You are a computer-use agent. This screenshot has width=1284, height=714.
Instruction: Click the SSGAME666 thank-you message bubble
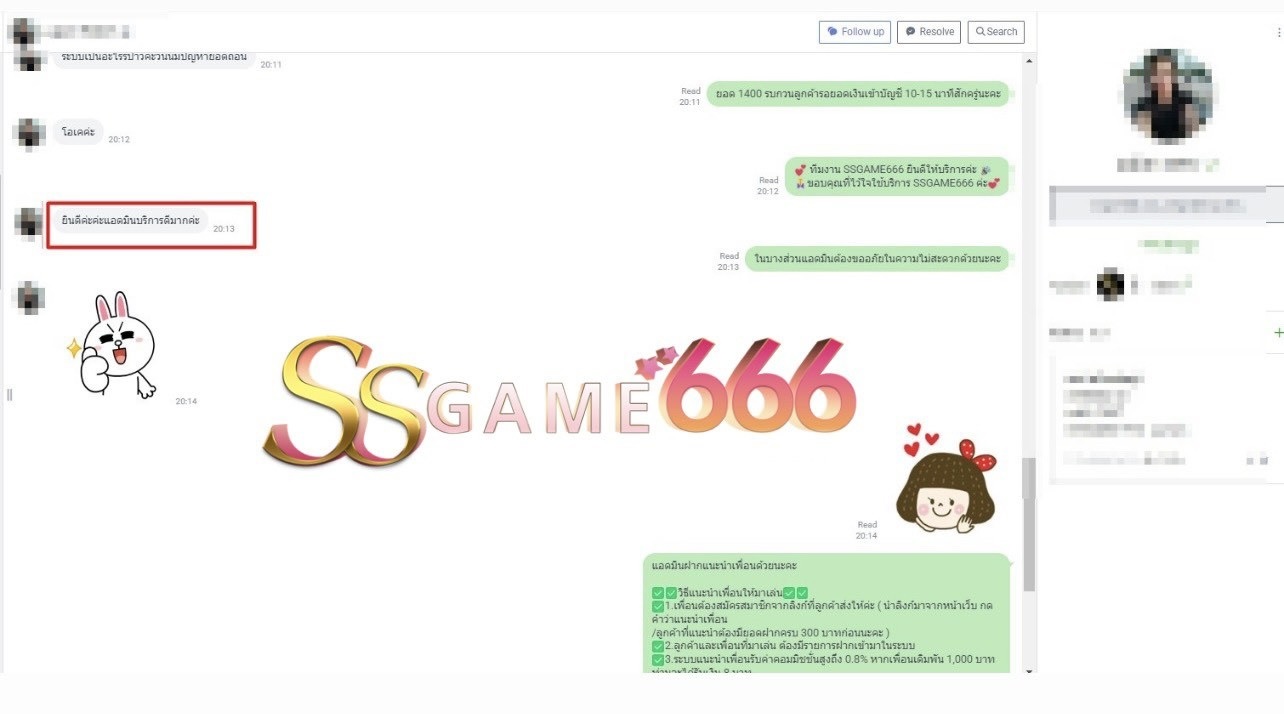tap(896, 177)
